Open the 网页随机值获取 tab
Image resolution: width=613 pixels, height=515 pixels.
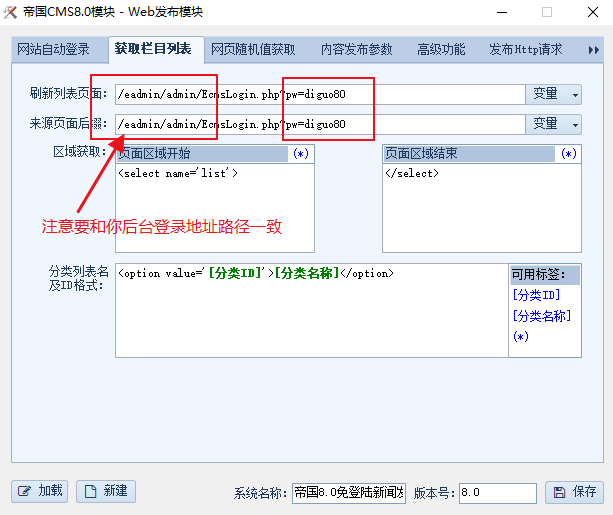[253, 50]
